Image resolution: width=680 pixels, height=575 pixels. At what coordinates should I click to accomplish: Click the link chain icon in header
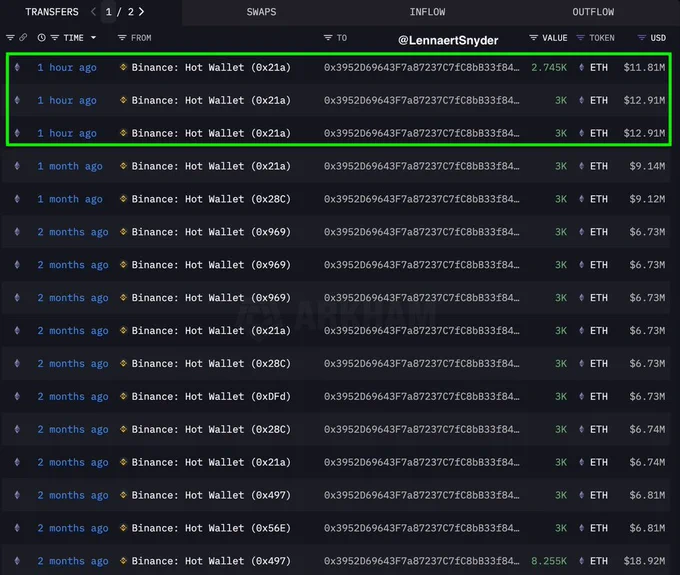[23, 38]
